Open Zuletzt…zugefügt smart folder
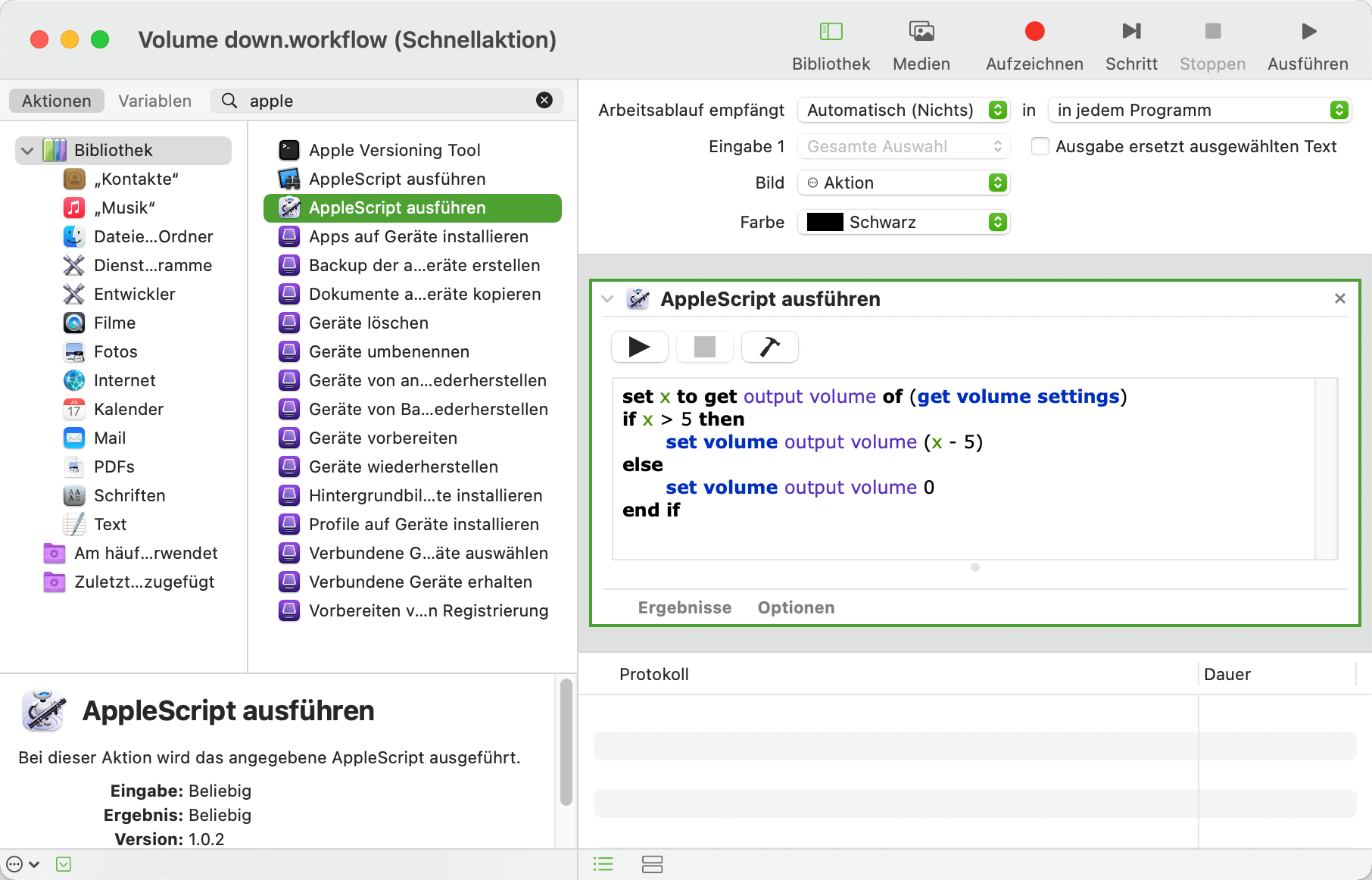This screenshot has height=880, width=1372. coord(130,582)
